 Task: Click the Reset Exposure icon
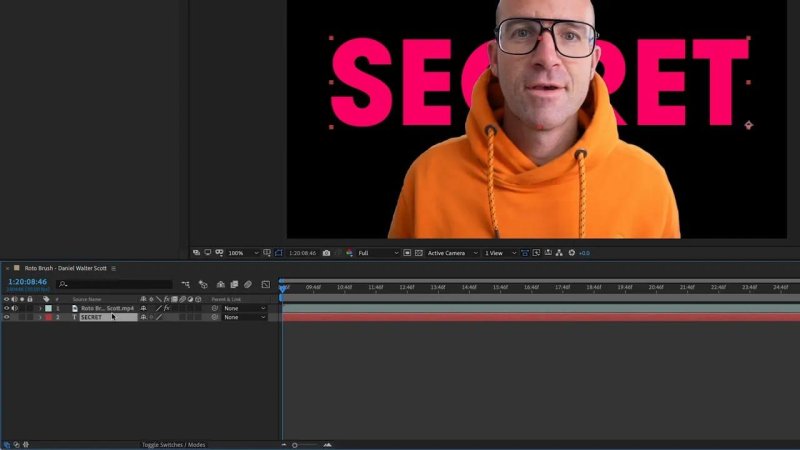pos(571,253)
